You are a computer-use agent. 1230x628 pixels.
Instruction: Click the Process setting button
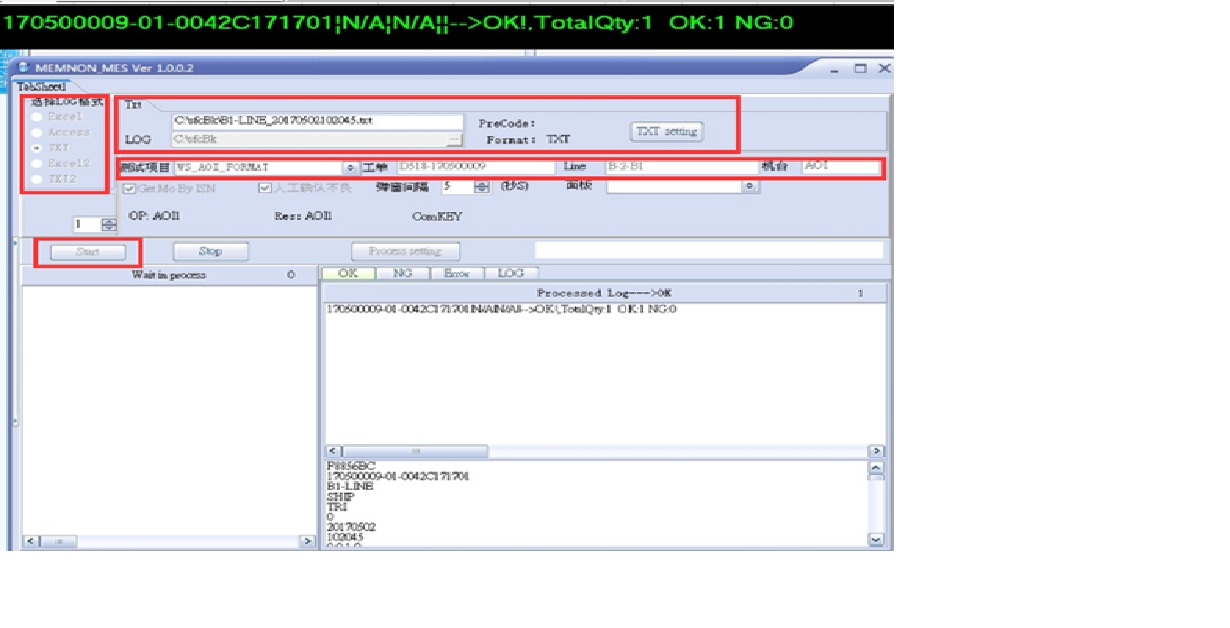coord(407,251)
